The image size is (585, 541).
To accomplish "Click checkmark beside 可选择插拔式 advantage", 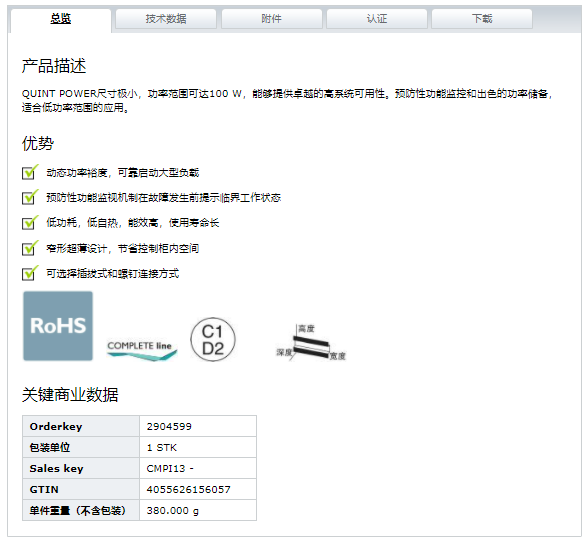I will pos(30,273).
